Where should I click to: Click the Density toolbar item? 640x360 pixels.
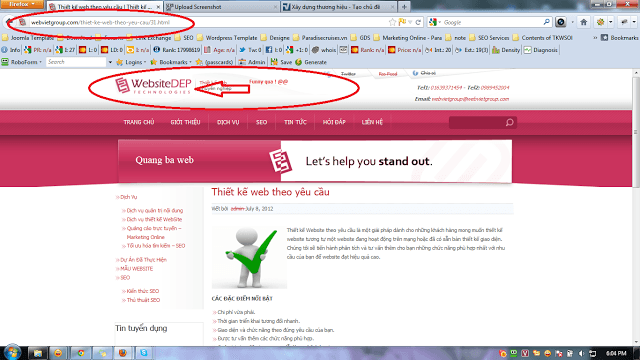click(506, 50)
